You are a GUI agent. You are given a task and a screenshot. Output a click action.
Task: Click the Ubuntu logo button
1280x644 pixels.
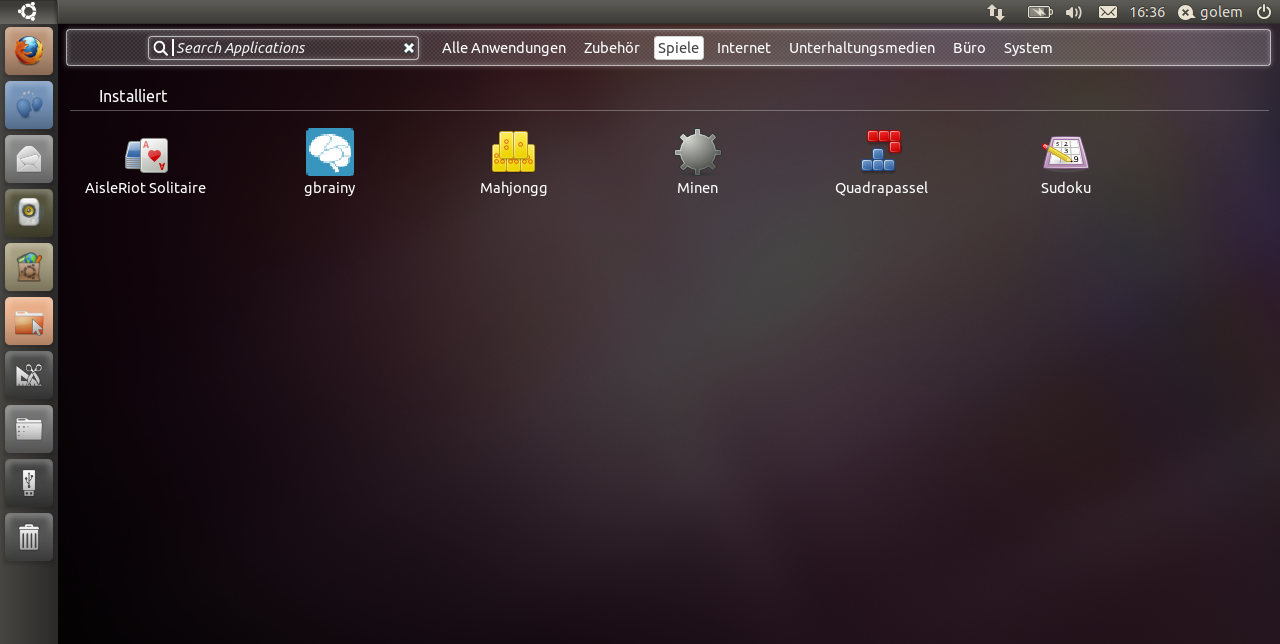click(x=28, y=12)
